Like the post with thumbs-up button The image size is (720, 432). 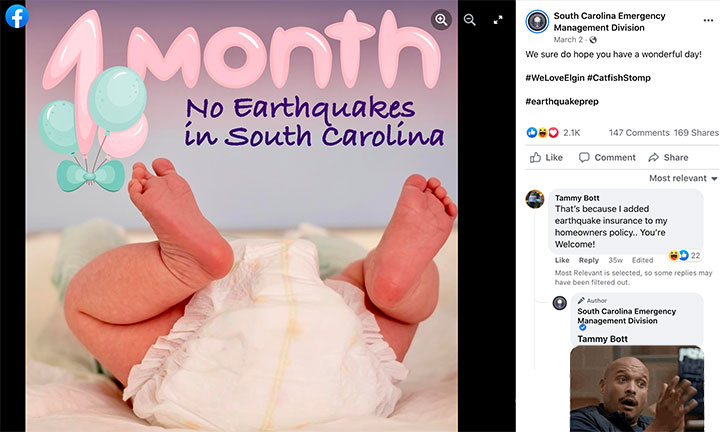(x=546, y=157)
